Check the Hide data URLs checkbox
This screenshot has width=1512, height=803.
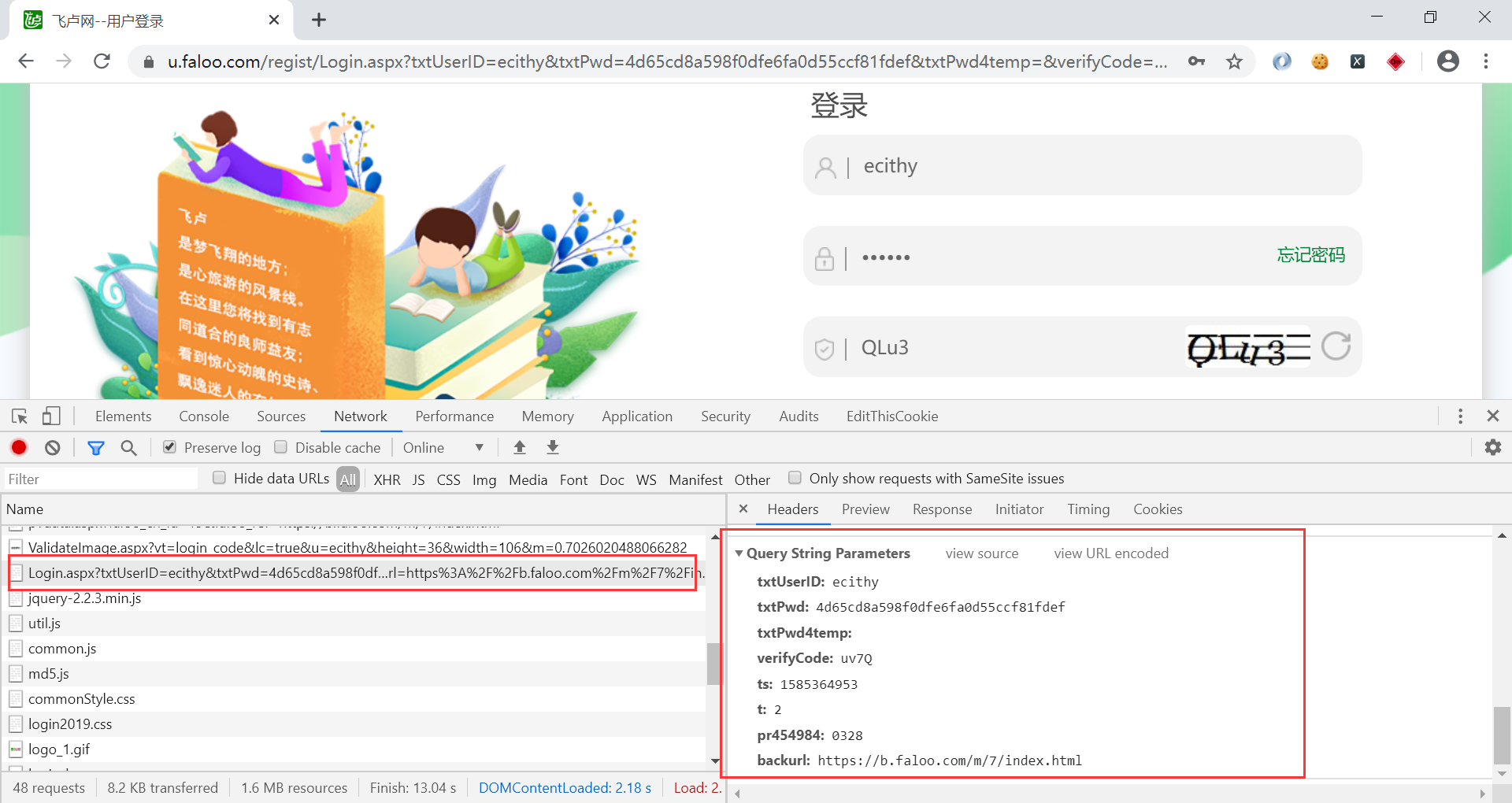[x=220, y=478]
